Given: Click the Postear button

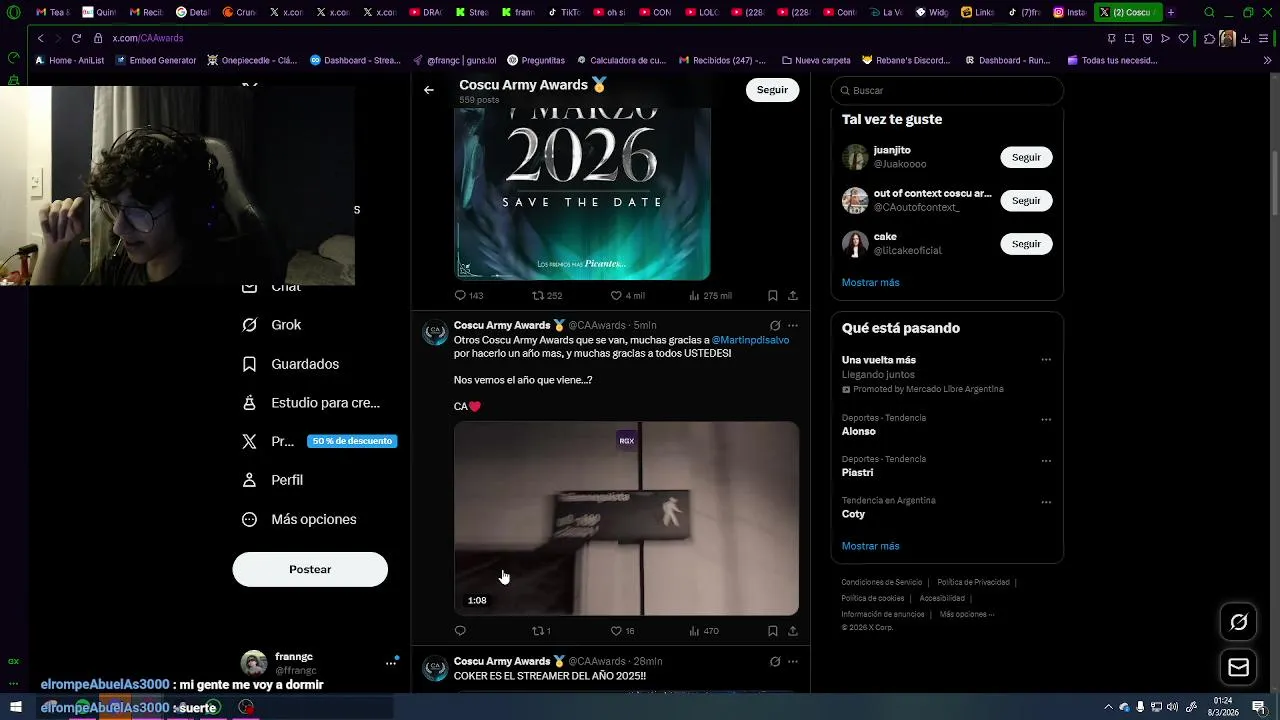Looking at the screenshot, I should tap(310, 569).
